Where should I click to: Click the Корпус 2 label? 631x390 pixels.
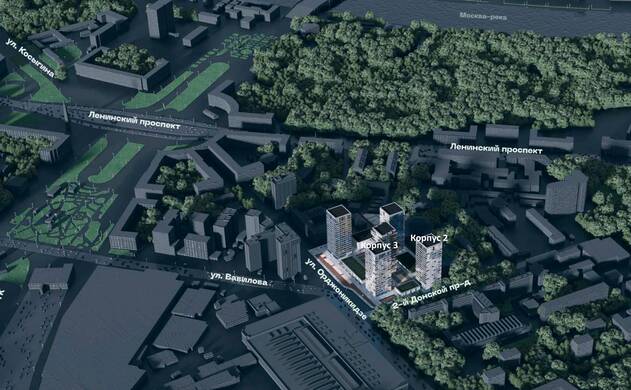coord(429,238)
